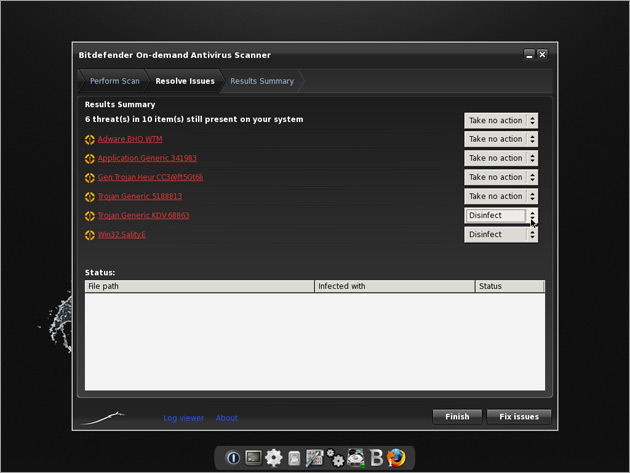Select the Resolve Issues tab
Screen dimensions: 630x473
click(185, 81)
